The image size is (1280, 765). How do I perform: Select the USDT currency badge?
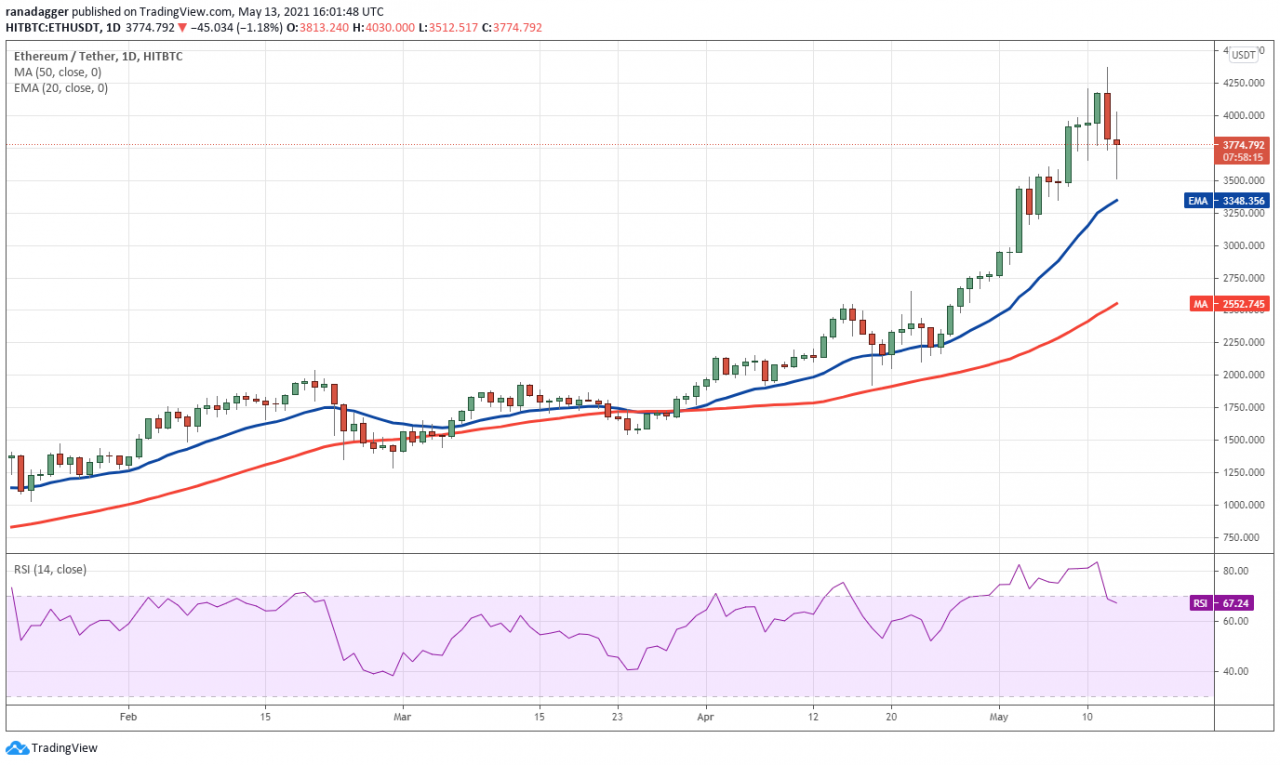coord(1244,55)
